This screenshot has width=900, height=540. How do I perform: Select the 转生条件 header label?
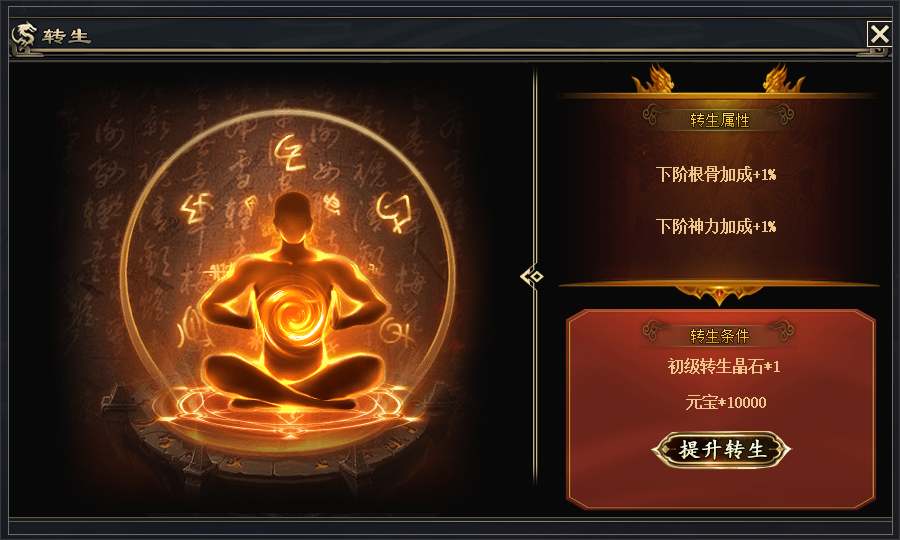point(719,336)
